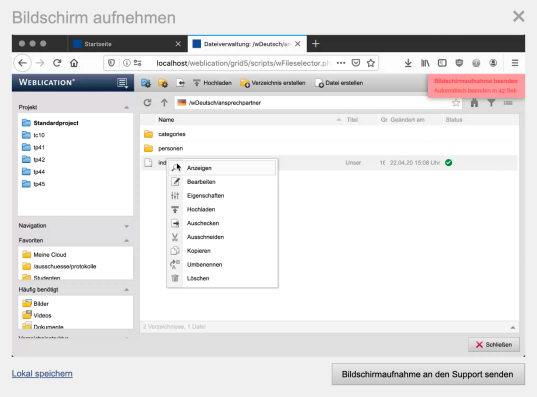The height and width of the screenshot is (397, 537).
Task: Open the categories folder row
Action: (330, 134)
